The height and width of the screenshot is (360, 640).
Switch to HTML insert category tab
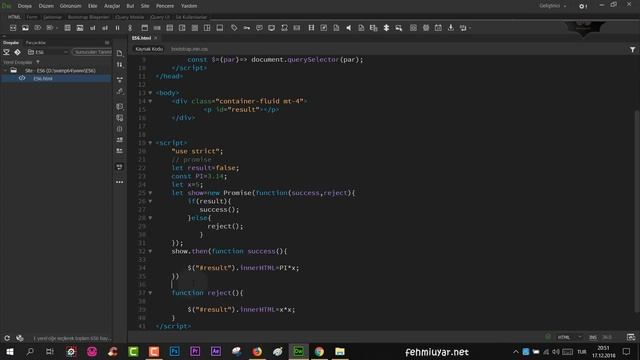14,17
